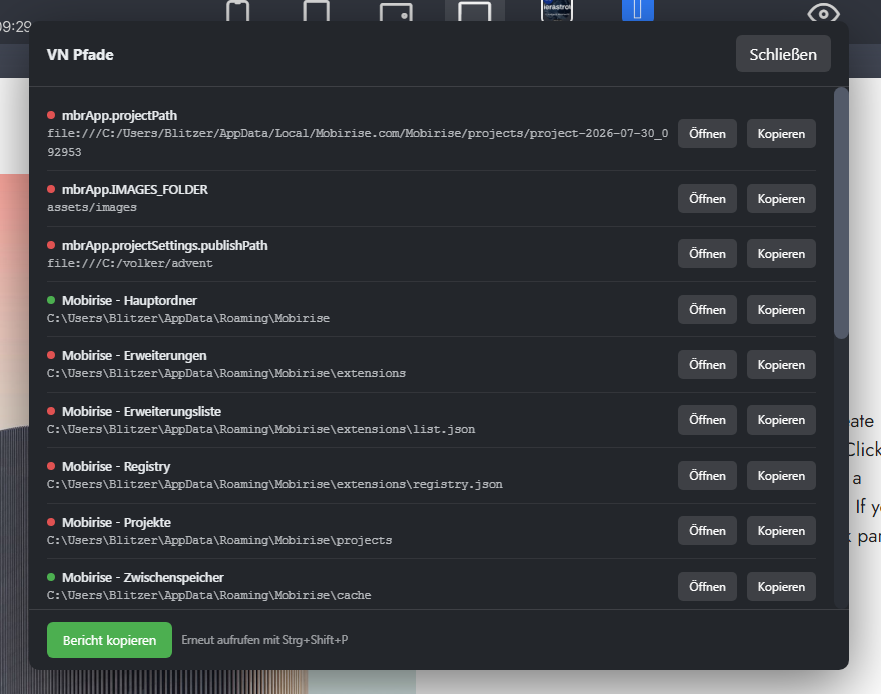This screenshot has width=881, height=694.
Task: Click the file:///C:/volker/advent path text
Action: tap(130, 263)
